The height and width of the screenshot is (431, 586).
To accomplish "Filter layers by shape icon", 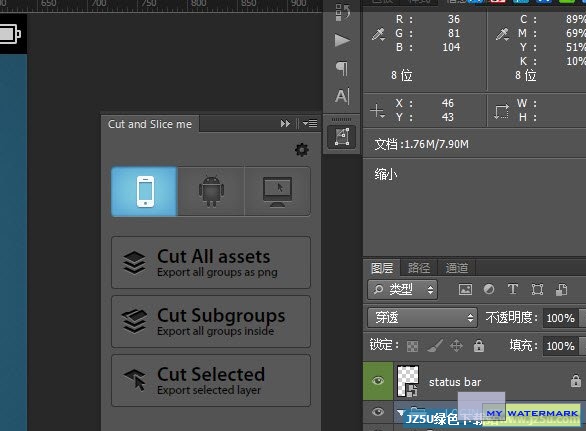I will point(537,289).
